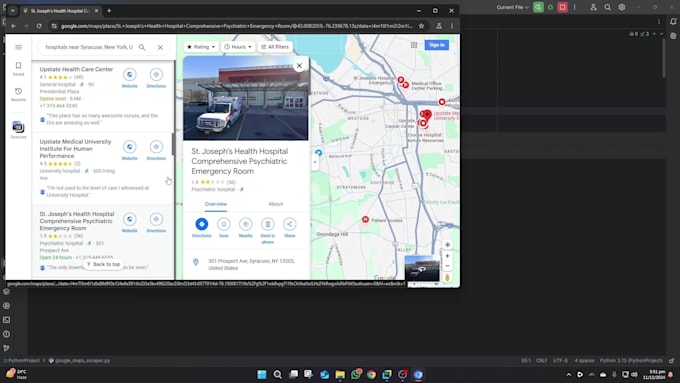680x383 pixels.
Task: Open Search Everywhere in the IDE
Action: 608,7
